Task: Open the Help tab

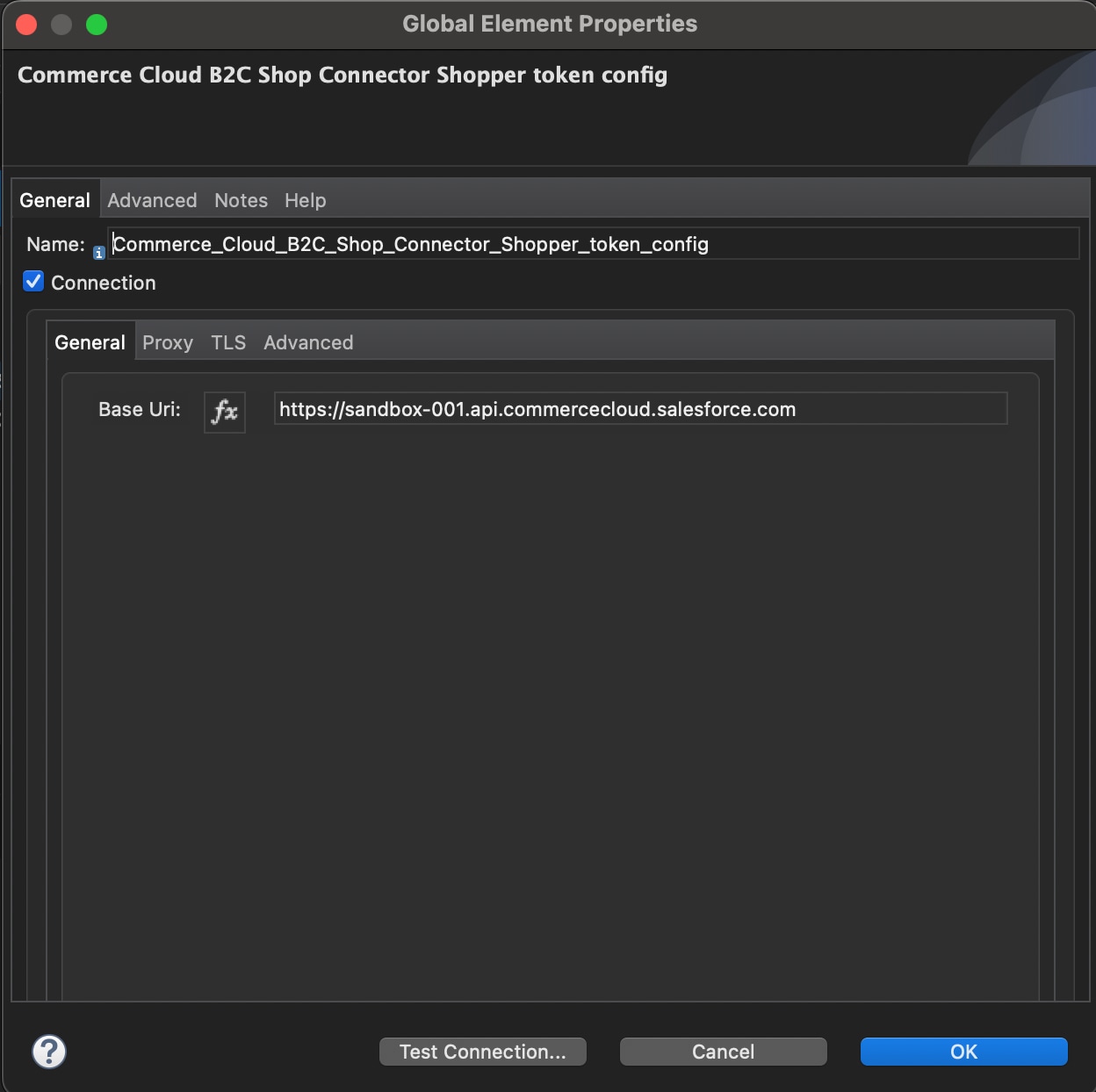Action: pos(305,200)
